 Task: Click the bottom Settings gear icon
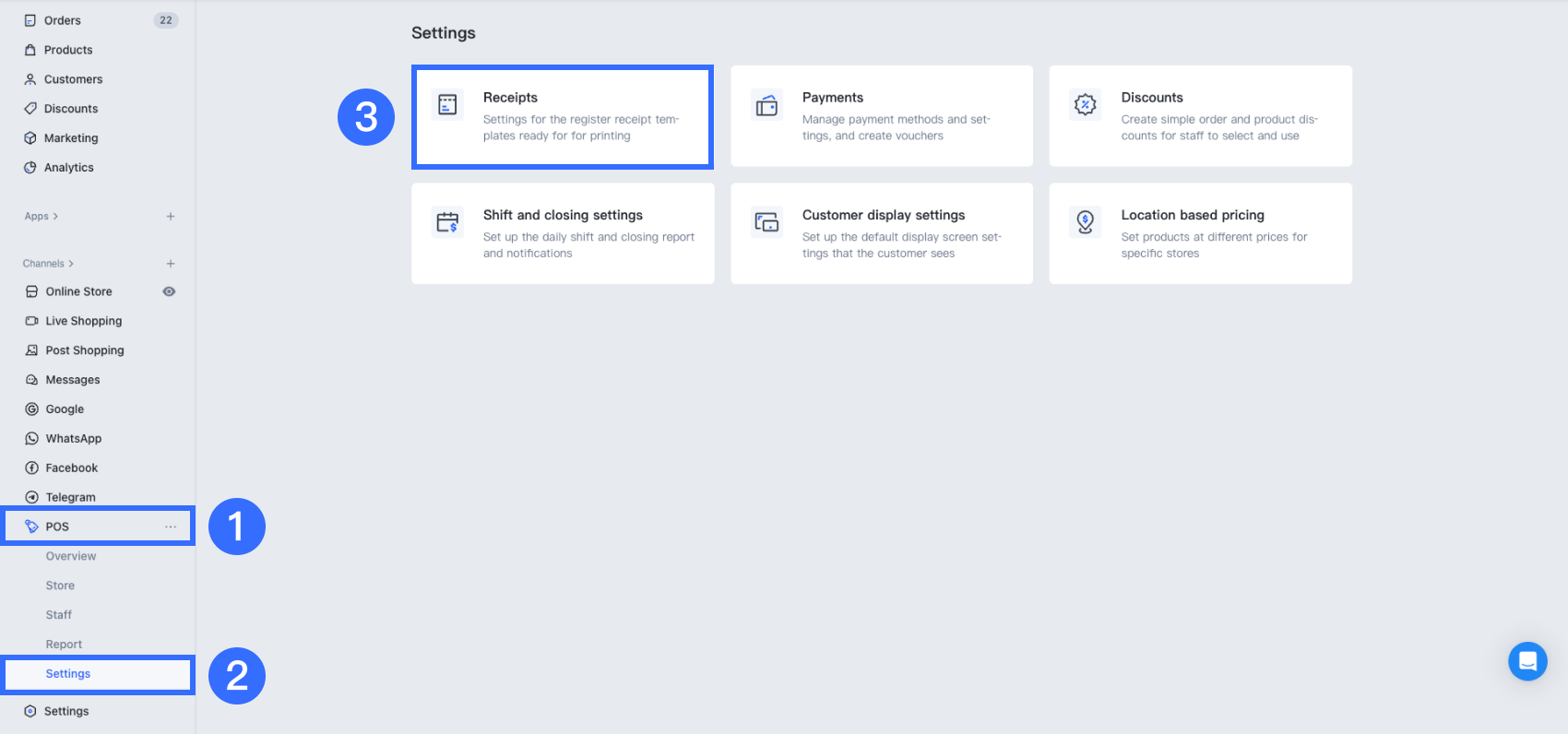(30, 711)
